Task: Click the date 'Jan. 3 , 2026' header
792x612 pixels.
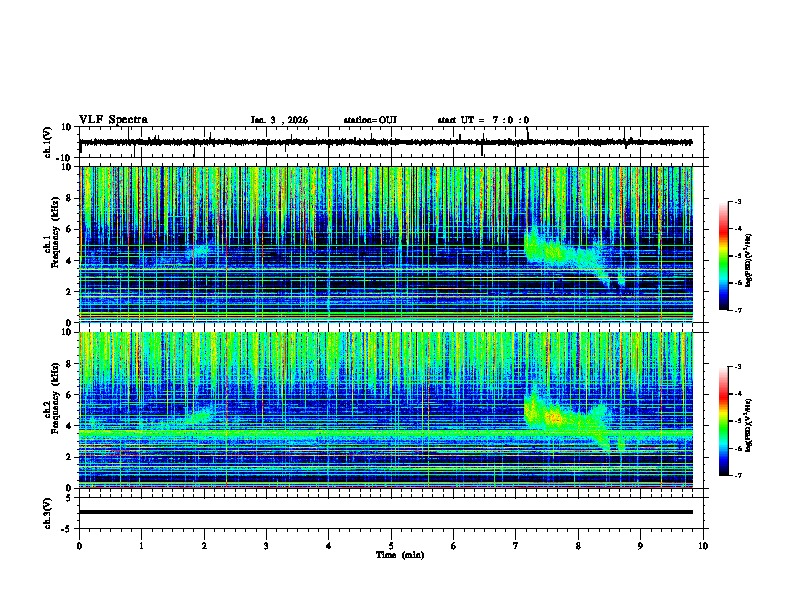Action: click(x=279, y=120)
